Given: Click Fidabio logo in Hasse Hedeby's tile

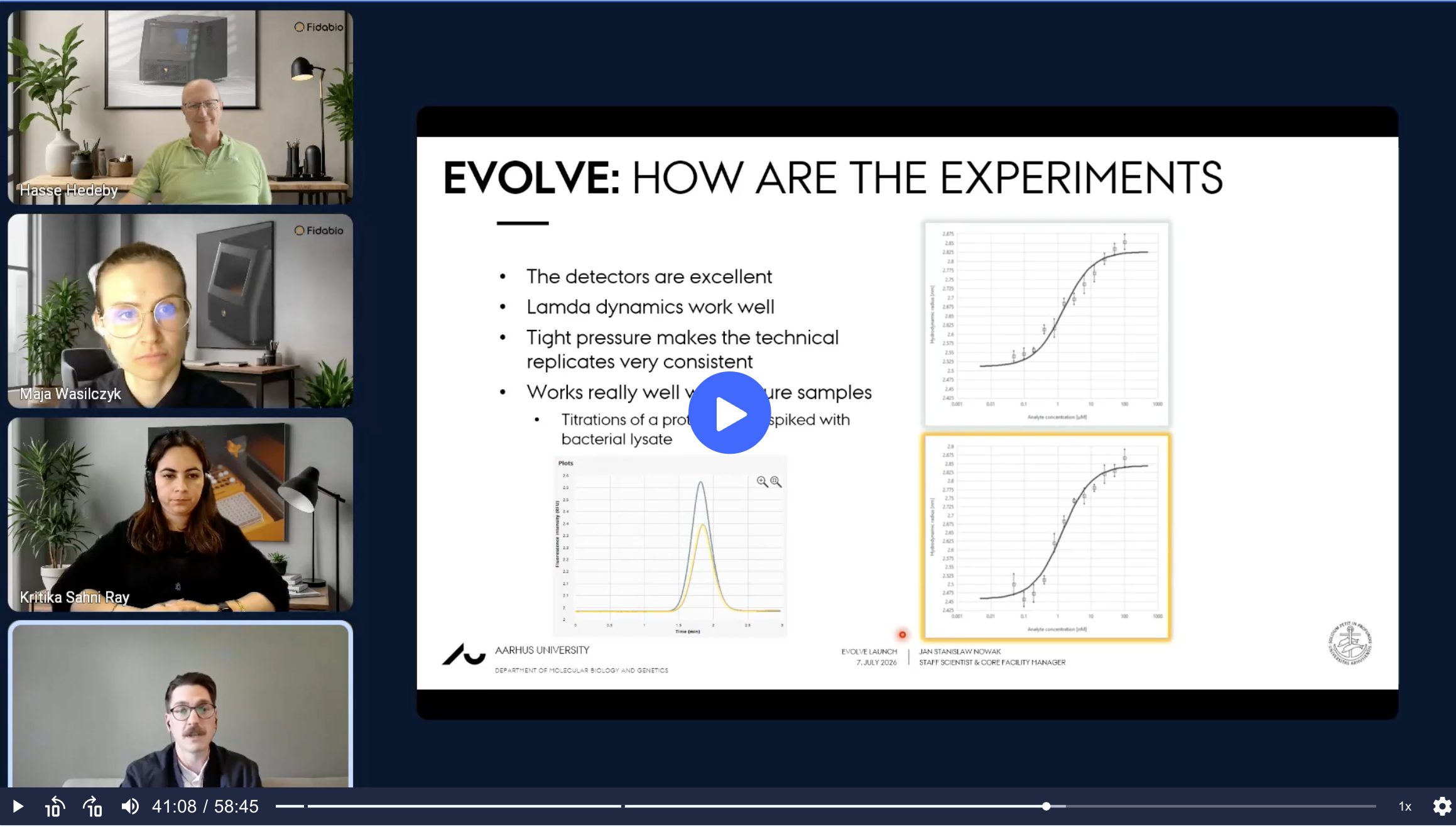Looking at the screenshot, I should (x=319, y=27).
